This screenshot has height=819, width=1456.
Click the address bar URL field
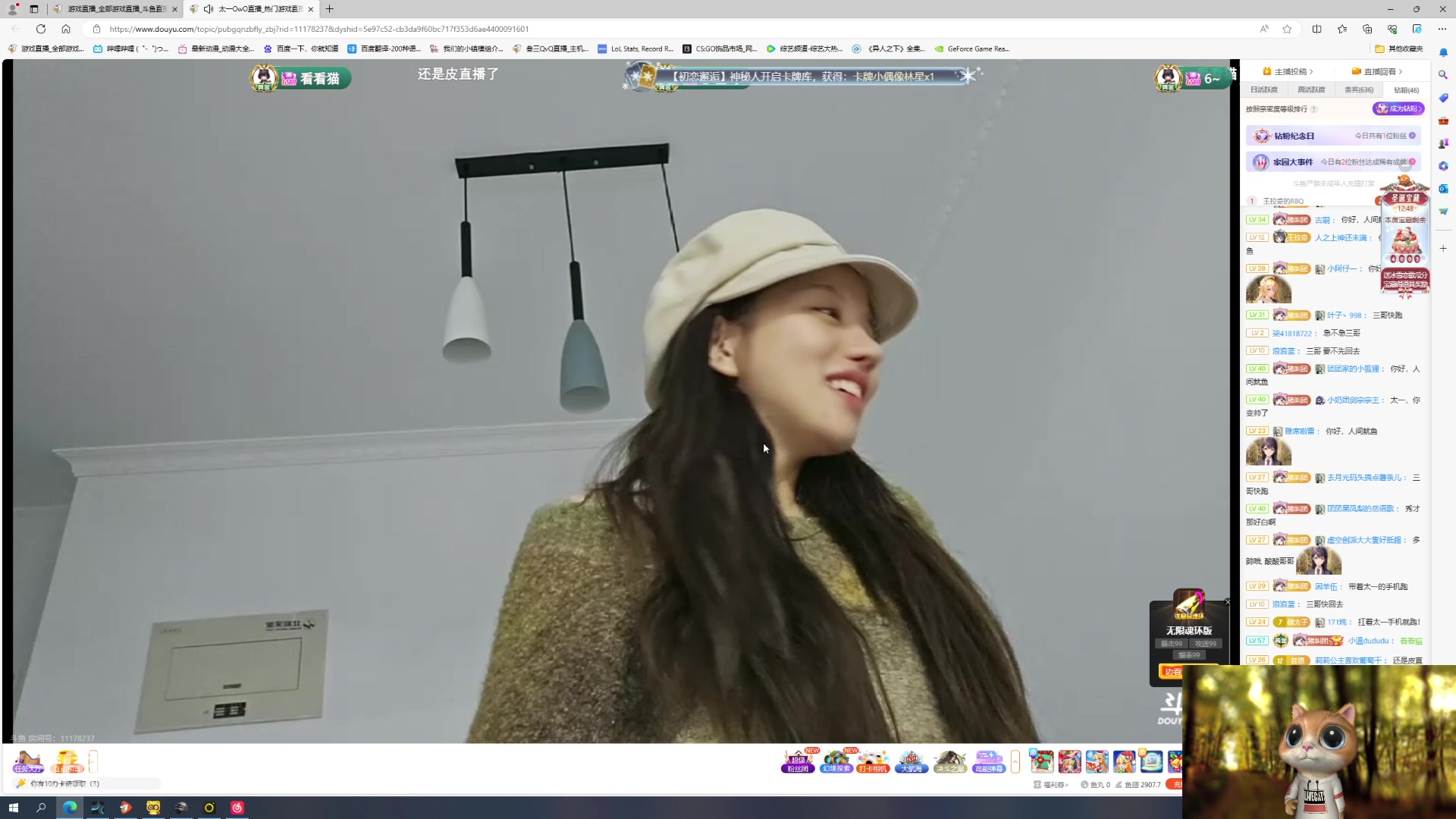coord(318,29)
